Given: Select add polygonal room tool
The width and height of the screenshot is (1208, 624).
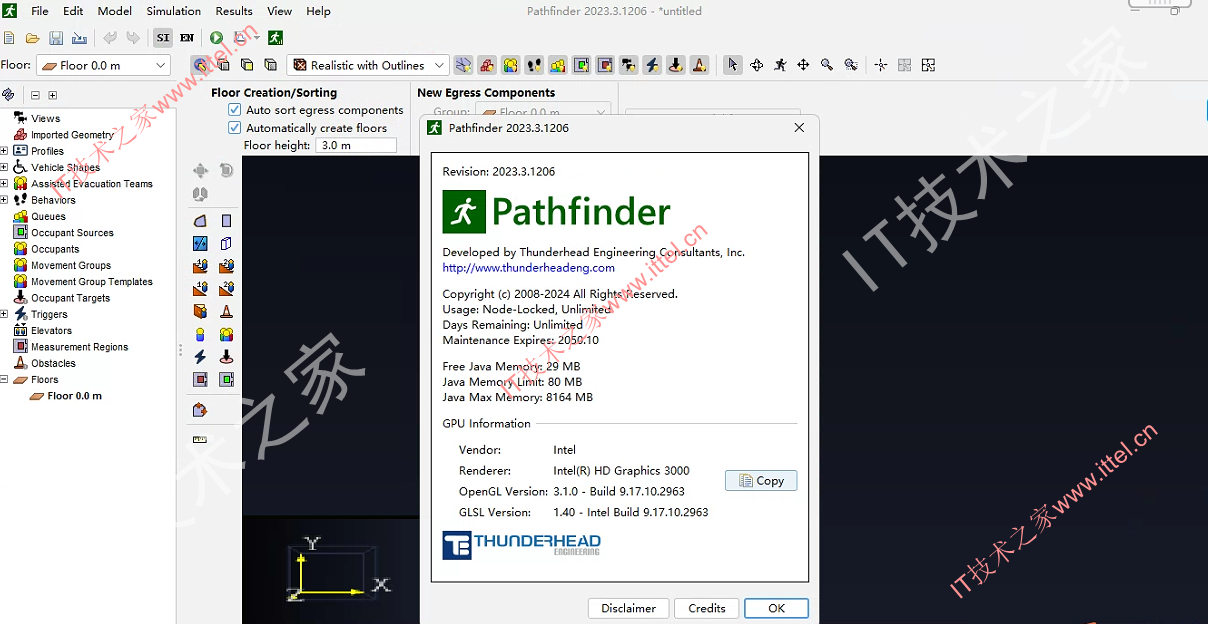Looking at the screenshot, I should click(200, 221).
